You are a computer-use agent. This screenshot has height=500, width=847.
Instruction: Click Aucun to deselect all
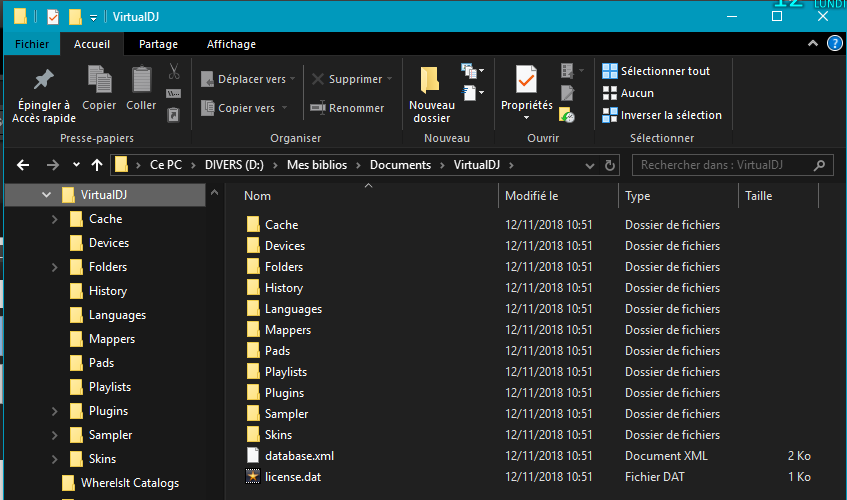click(x=628, y=93)
